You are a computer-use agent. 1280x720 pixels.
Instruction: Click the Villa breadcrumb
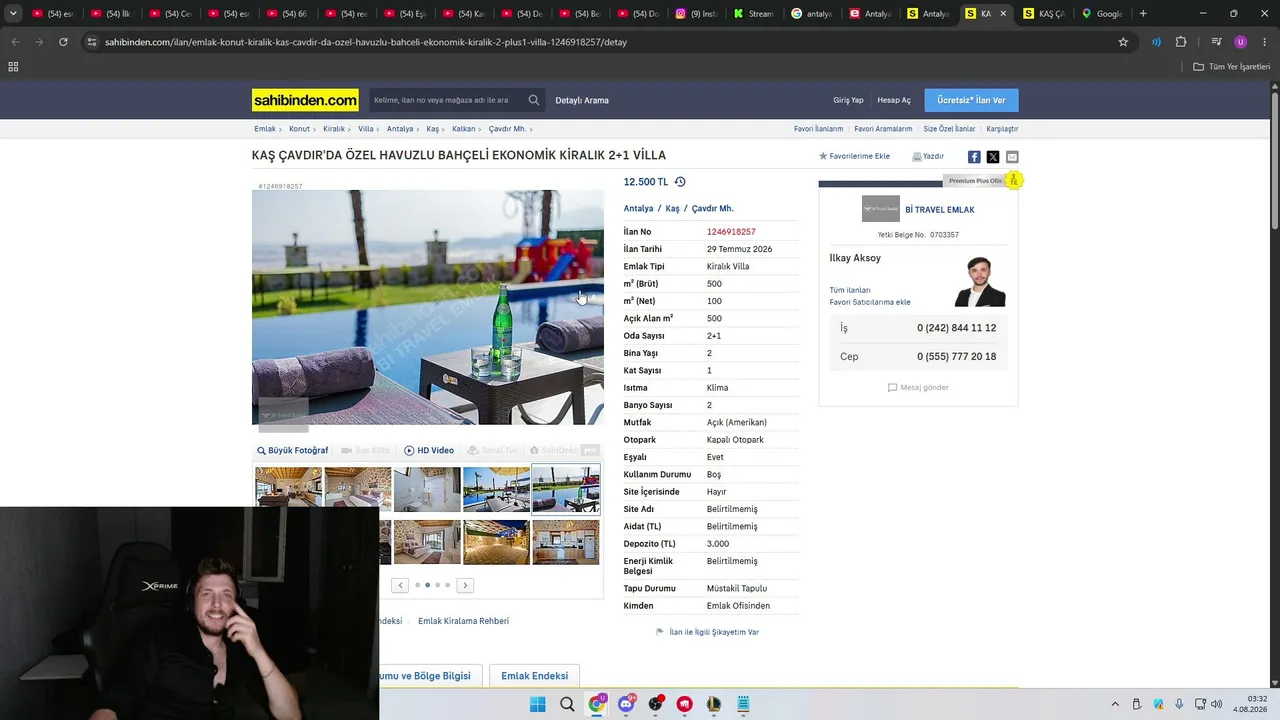point(366,129)
